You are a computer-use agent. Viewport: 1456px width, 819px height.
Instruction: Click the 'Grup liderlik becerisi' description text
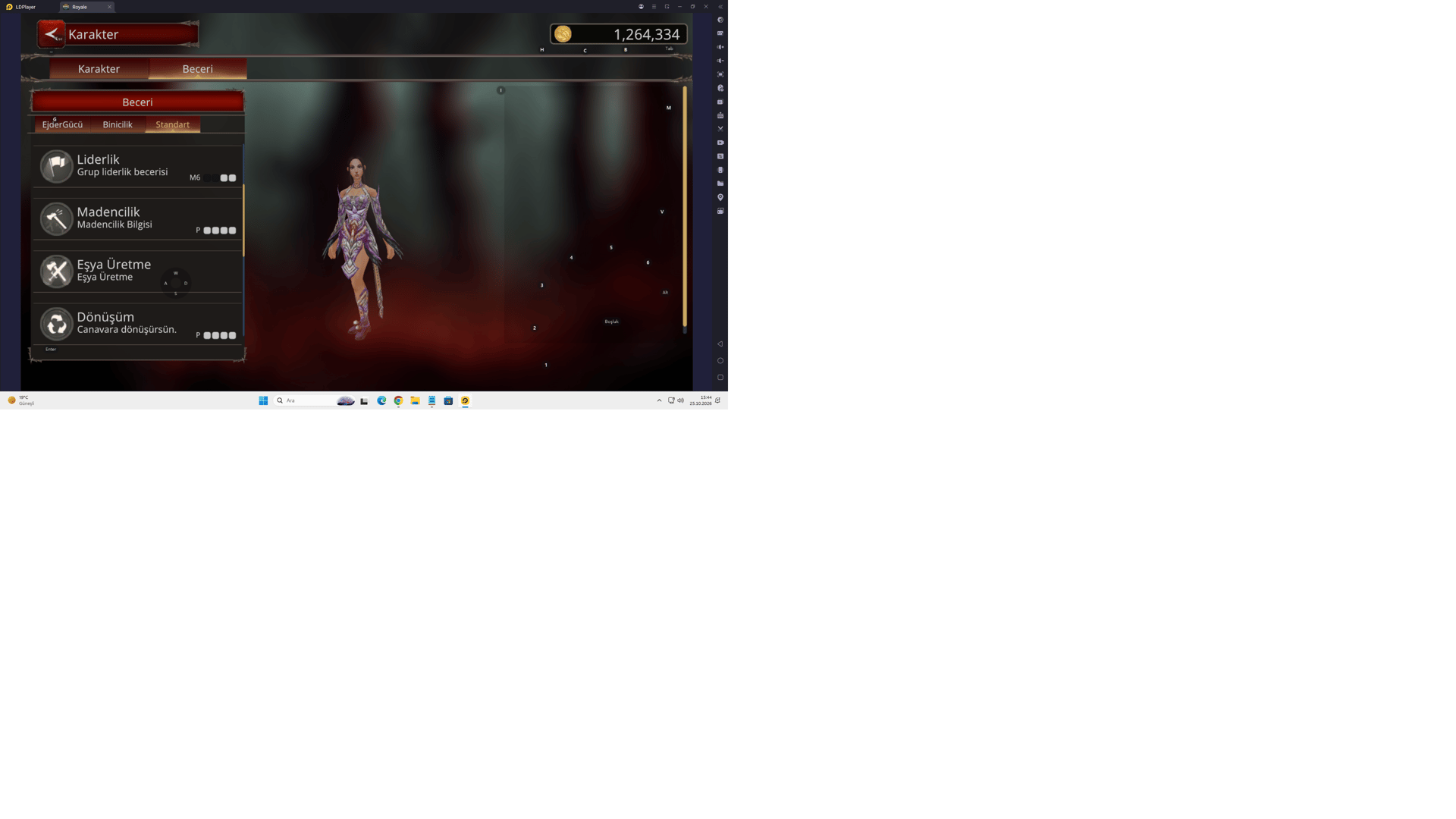122,172
